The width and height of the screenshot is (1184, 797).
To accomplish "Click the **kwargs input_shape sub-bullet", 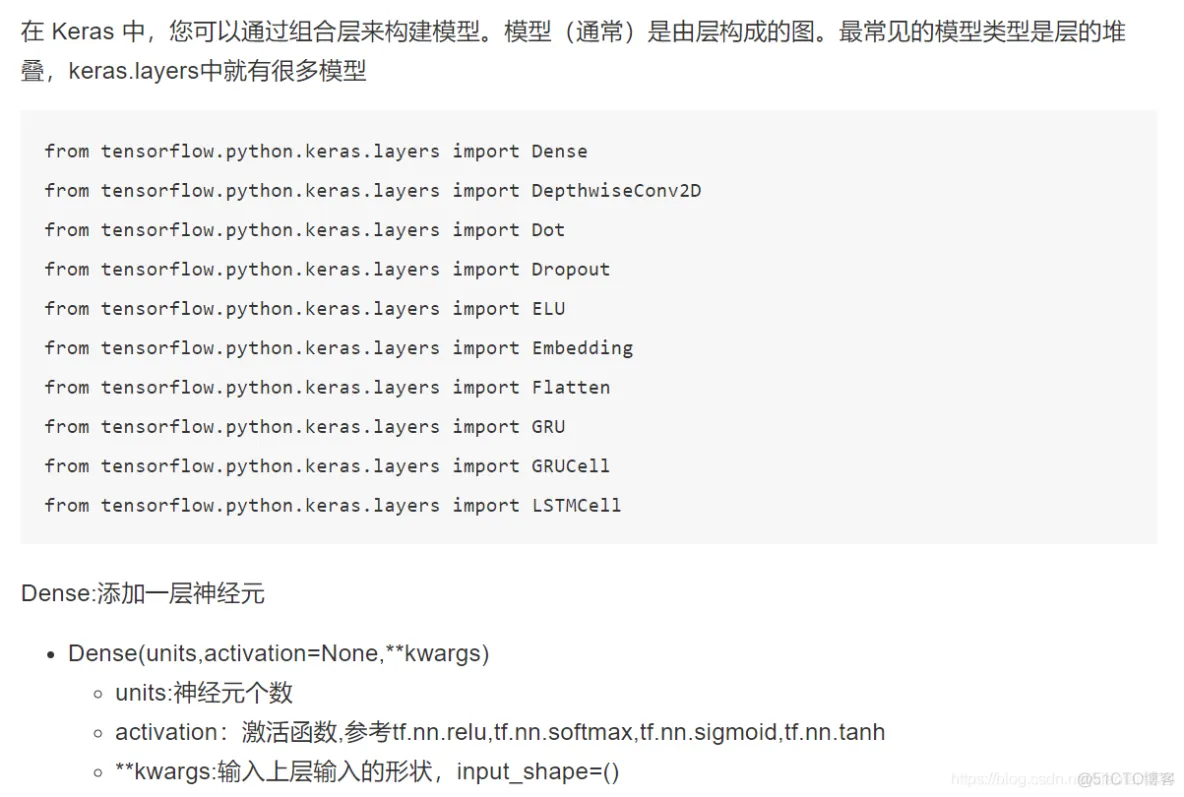I will pos(367,772).
